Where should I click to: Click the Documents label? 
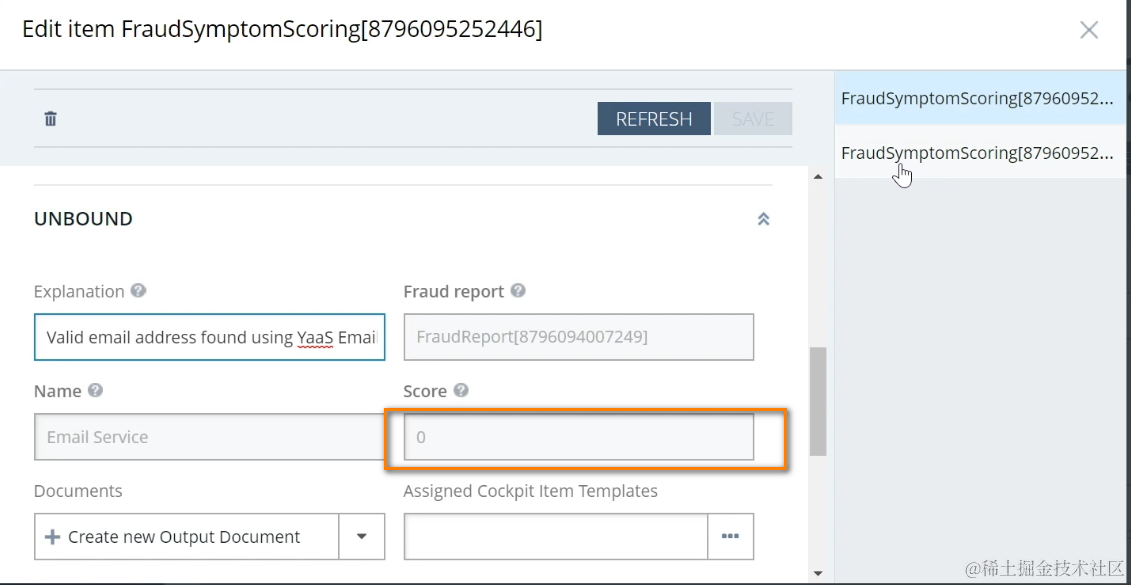[78, 491]
